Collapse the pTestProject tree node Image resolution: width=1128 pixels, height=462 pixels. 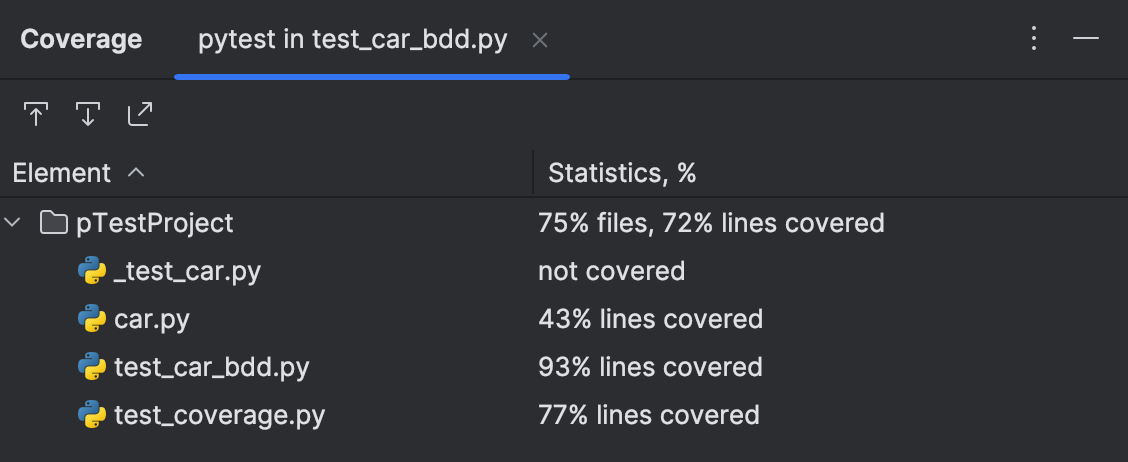[13, 222]
